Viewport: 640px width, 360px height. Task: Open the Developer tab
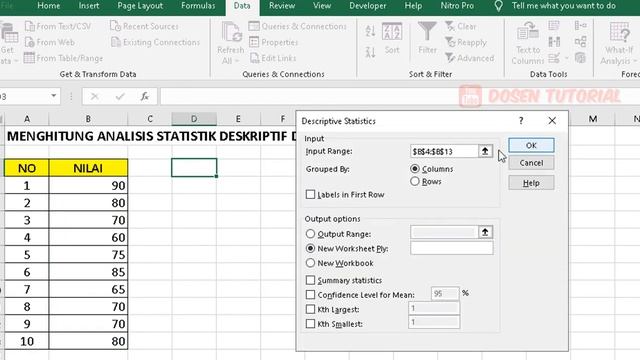(367, 6)
